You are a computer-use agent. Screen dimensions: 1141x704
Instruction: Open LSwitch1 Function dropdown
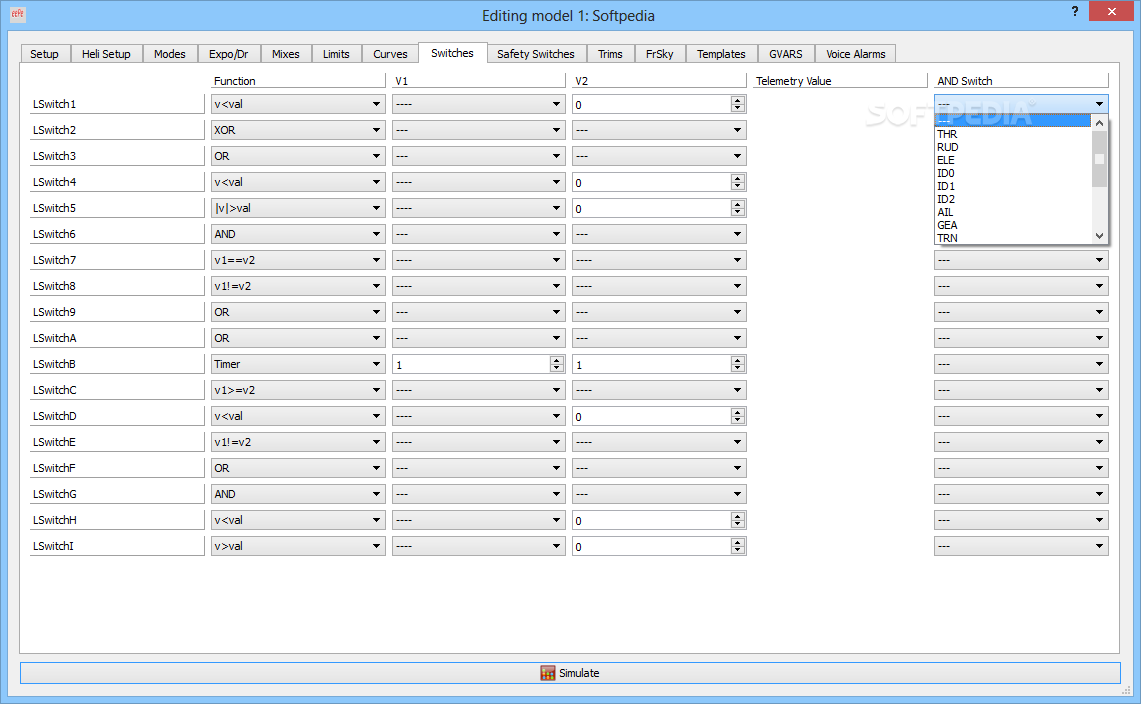[x=298, y=104]
